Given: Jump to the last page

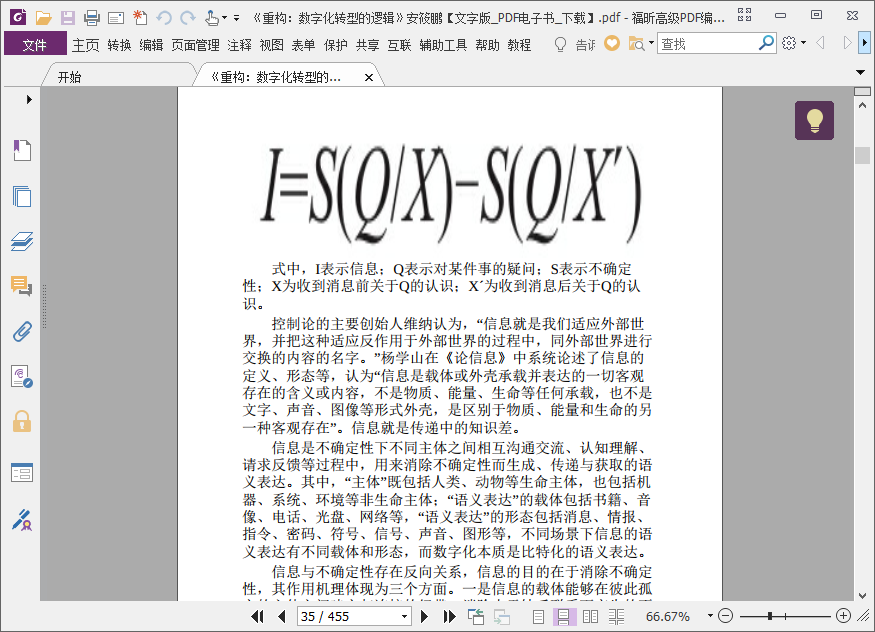Looking at the screenshot, I should [x=449, y=616].
